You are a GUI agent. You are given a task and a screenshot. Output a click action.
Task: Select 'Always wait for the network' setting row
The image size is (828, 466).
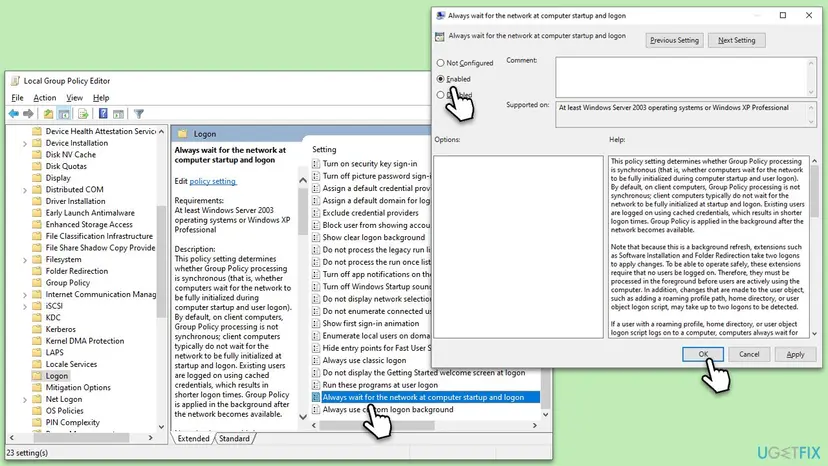click(x=426, y=397)
